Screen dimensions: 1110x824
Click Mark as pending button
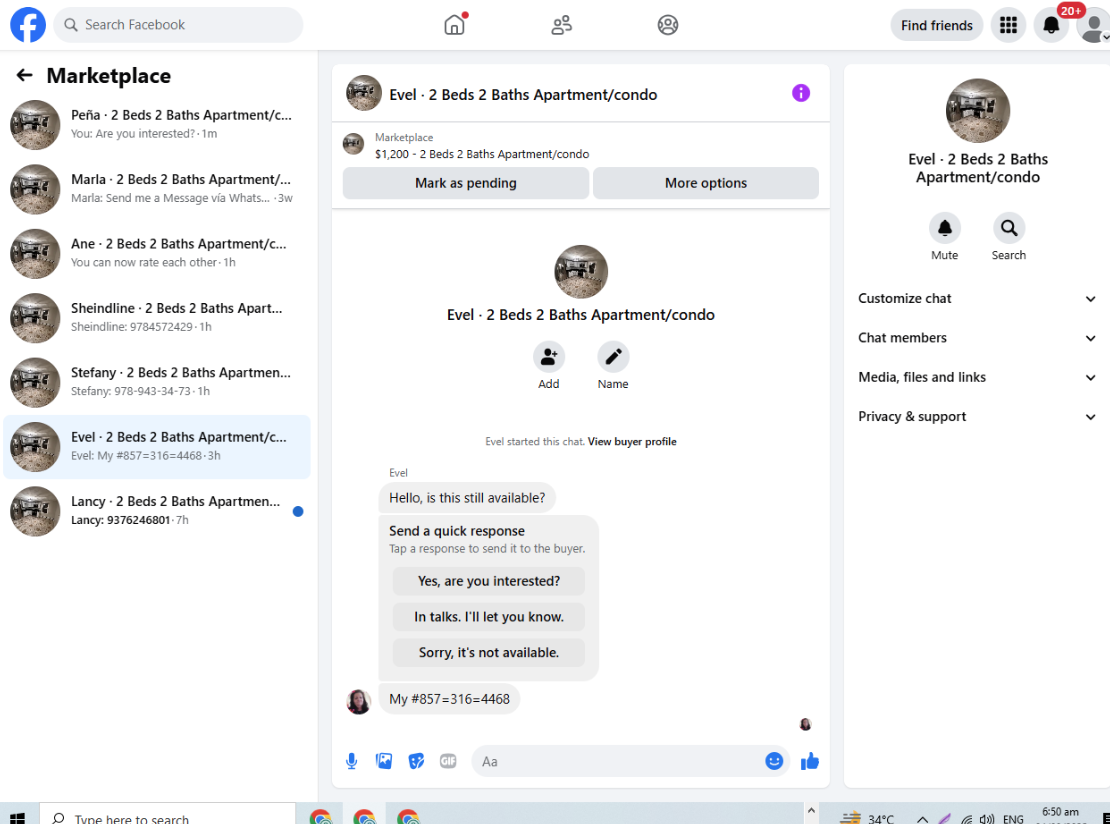tap(466, 183)
